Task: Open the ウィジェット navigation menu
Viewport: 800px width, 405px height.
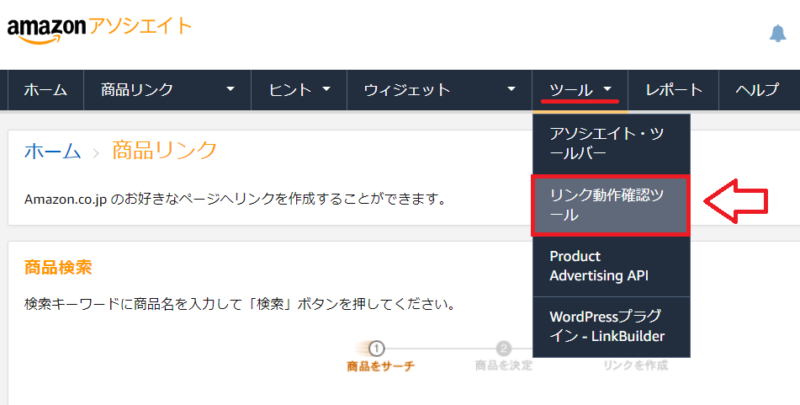Action: [407, 90]
